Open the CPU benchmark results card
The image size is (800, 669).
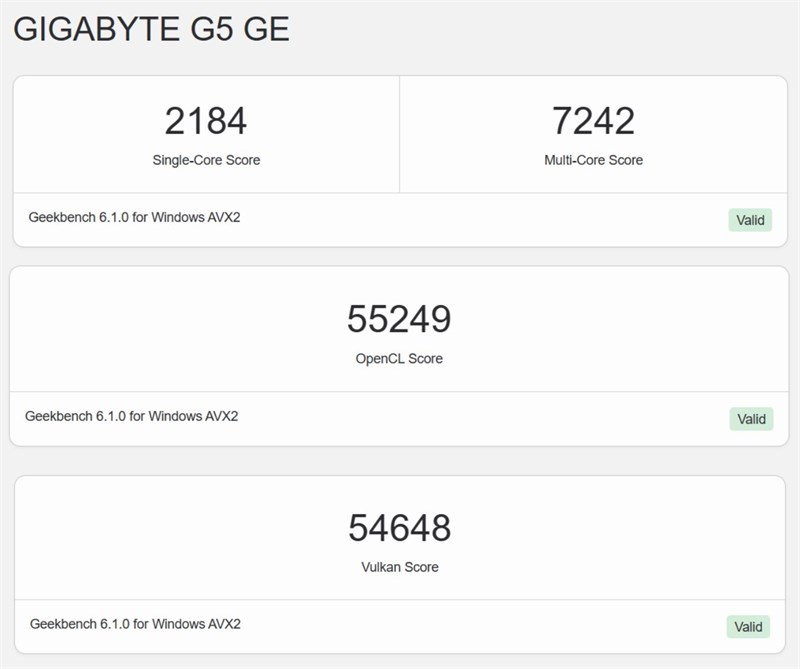(x=399, y=155)
